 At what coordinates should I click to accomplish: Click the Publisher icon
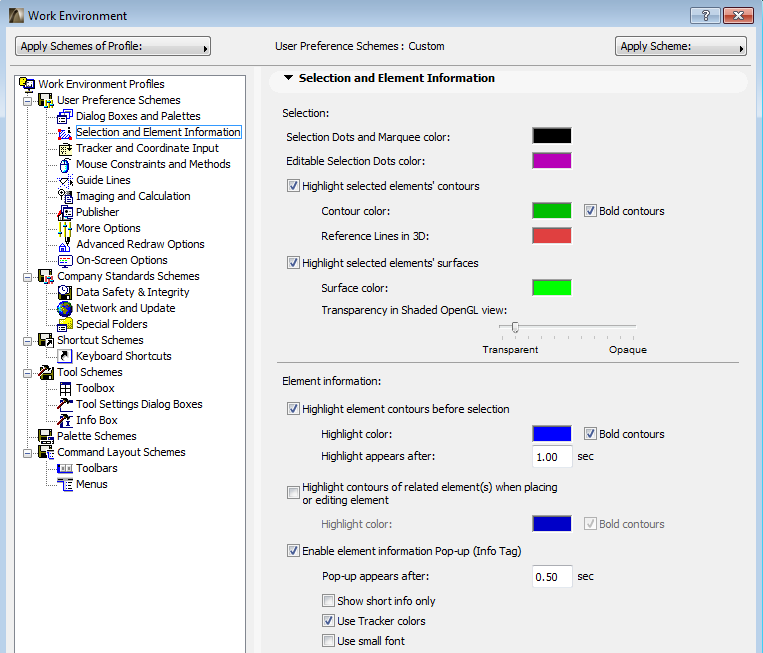tap(65, 212)
